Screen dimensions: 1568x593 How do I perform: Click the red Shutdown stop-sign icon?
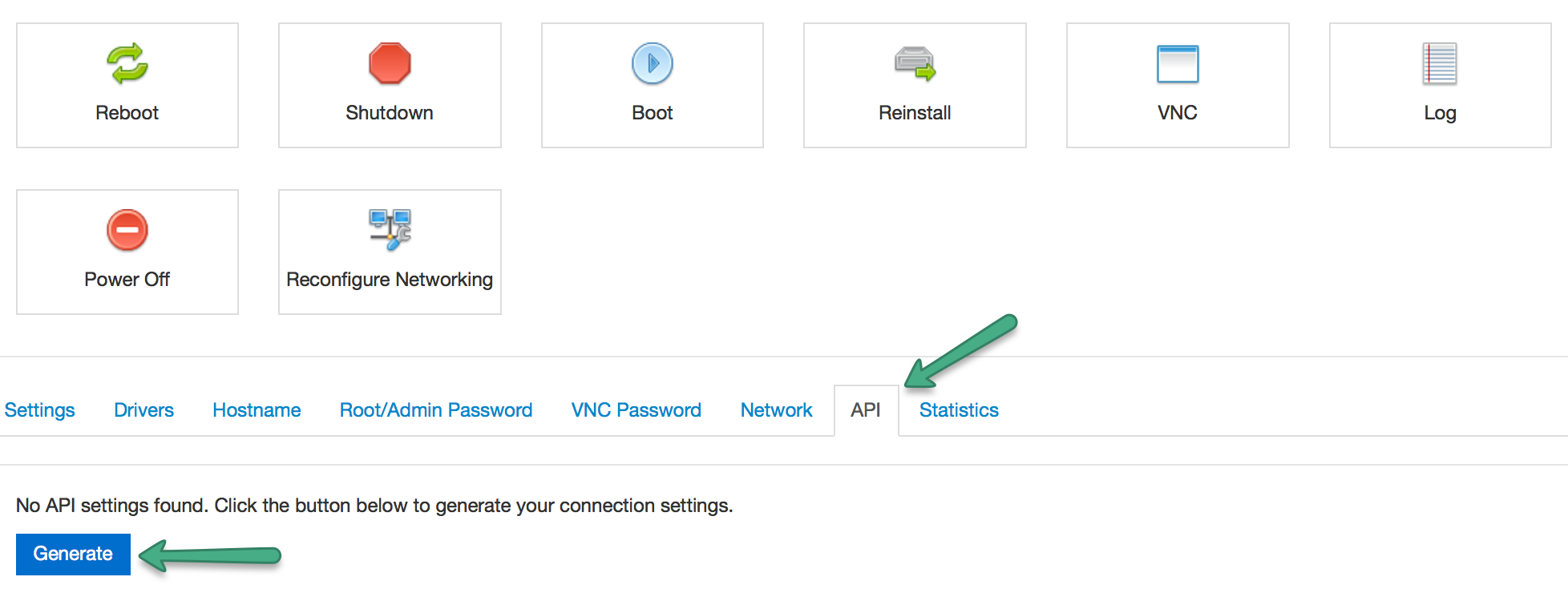[390, 63]
